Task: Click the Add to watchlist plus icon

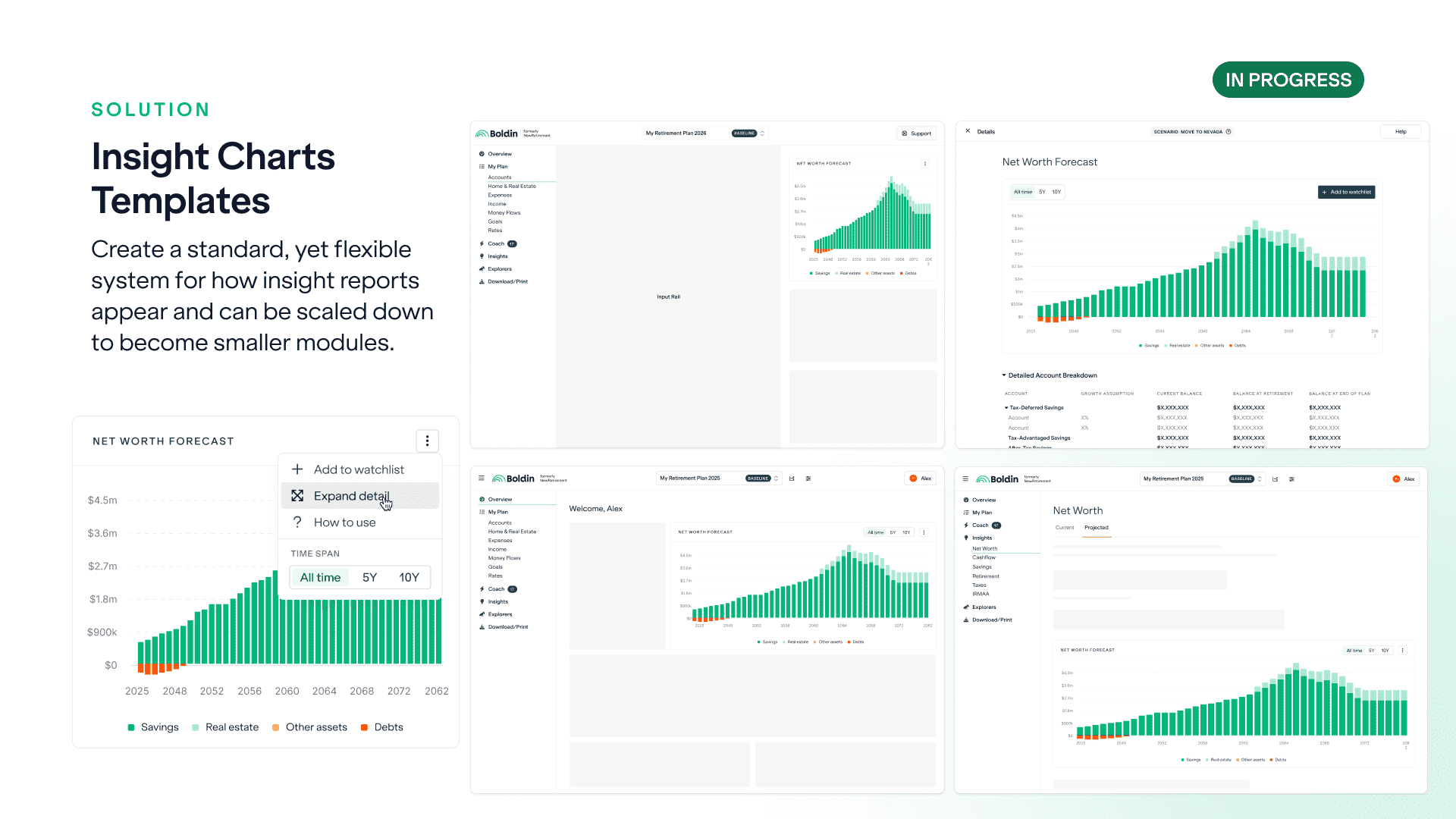Action: pyautogui.click(x=297, y=469)
